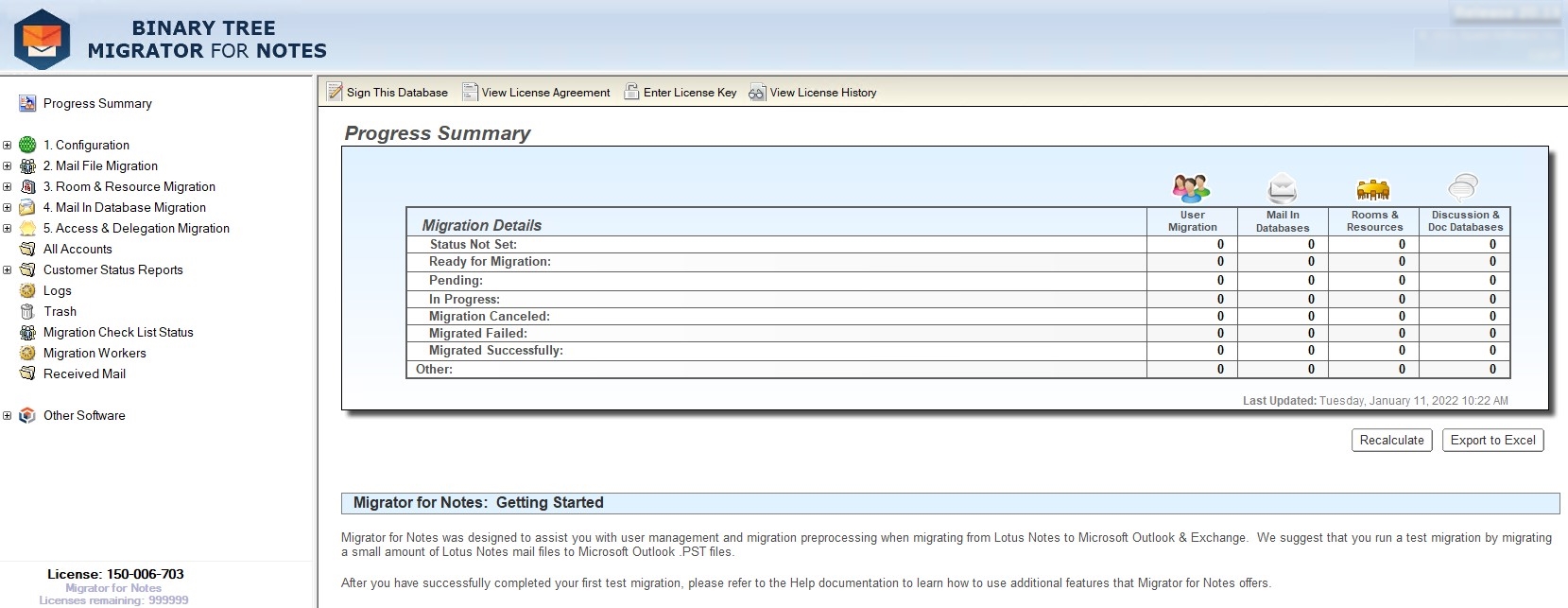Open the Received Mail view
The height and width of the screenshot is (608, 1568).
pyautogui.click(x=84, y=373)
